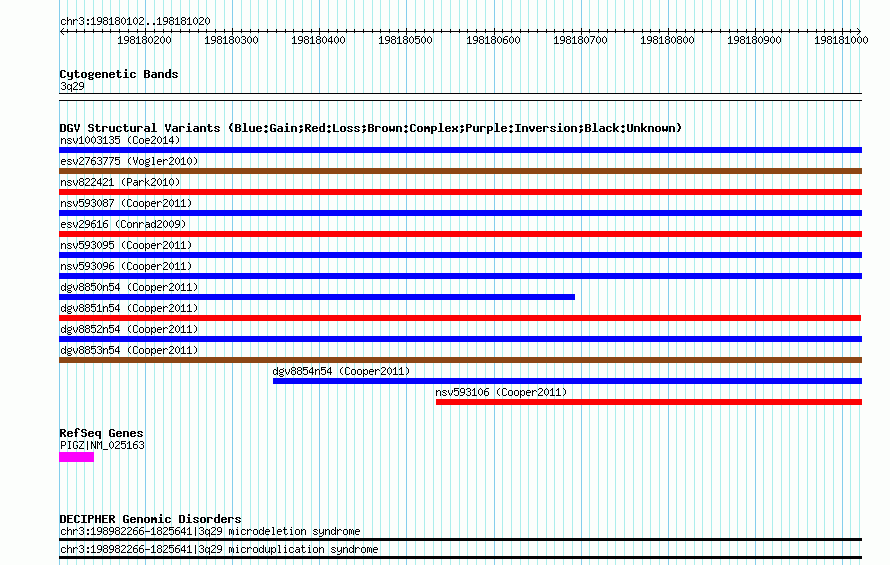The width and height of the screenshot is (890, 565).
Task: Click the 198180200 ruler coordinate
Action: (x=144, y=40)
